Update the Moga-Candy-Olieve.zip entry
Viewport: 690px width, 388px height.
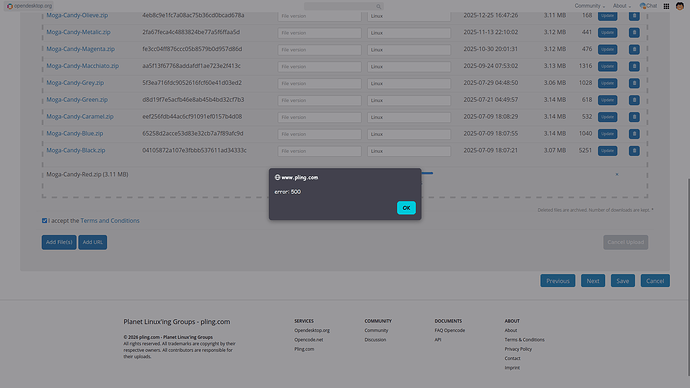point(607,16)
